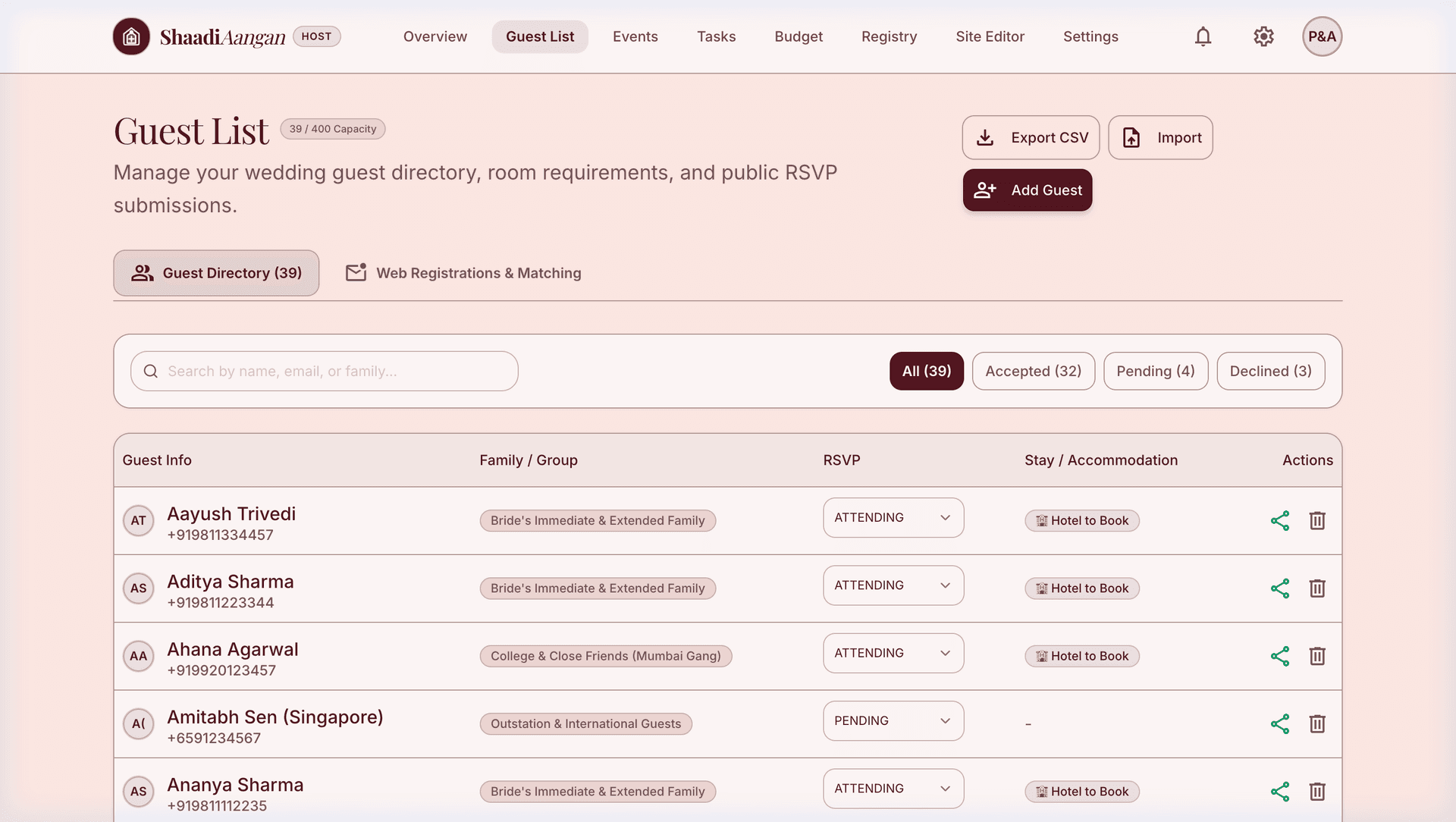Screen dimensions: 1456x822
Task: Share Amitabh Sen's invite
Action: [x=1280, y=724]
